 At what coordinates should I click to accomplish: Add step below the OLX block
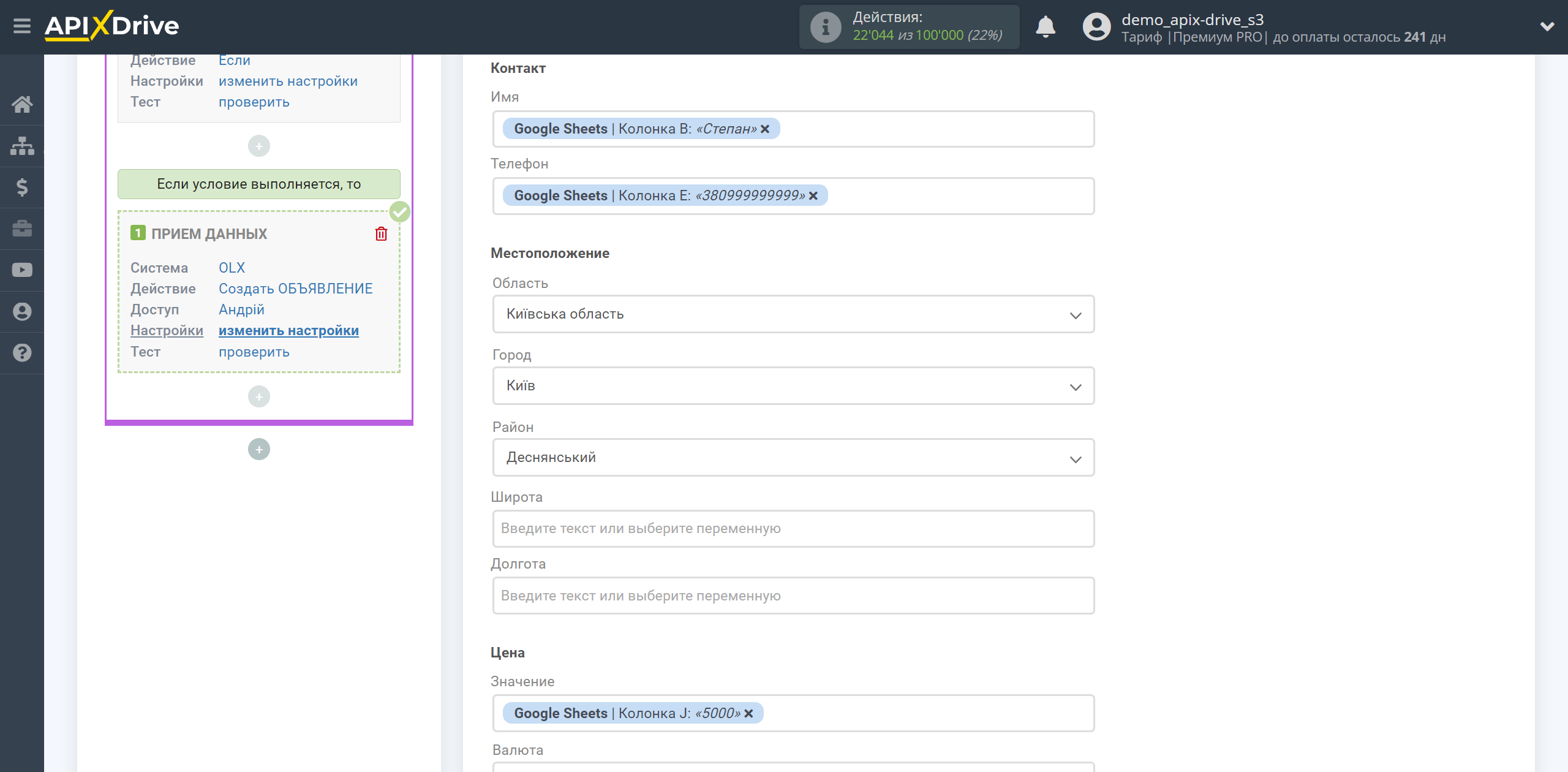click(259, 396)
